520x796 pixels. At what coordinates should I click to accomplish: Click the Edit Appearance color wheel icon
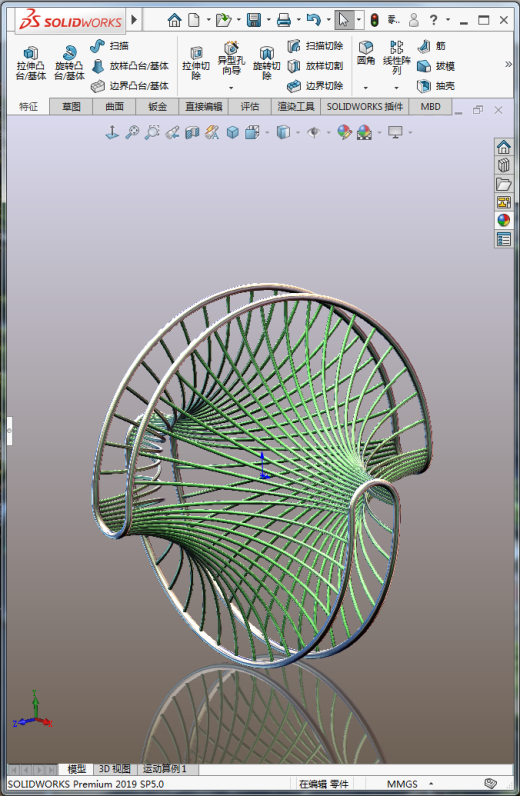(x=344, y=132)
